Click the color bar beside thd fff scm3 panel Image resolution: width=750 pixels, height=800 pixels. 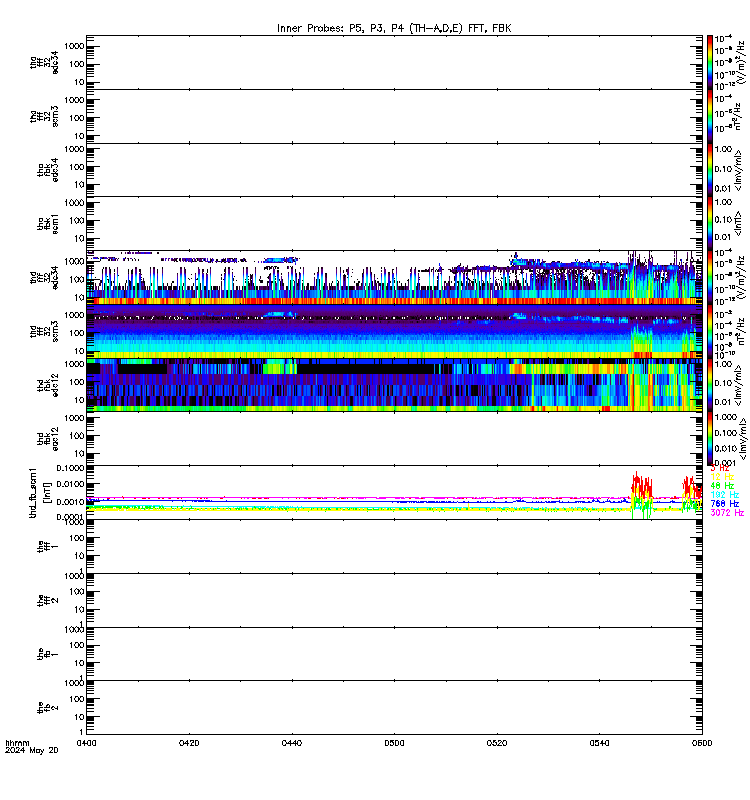pyautogui.click(x=710, y=332)
